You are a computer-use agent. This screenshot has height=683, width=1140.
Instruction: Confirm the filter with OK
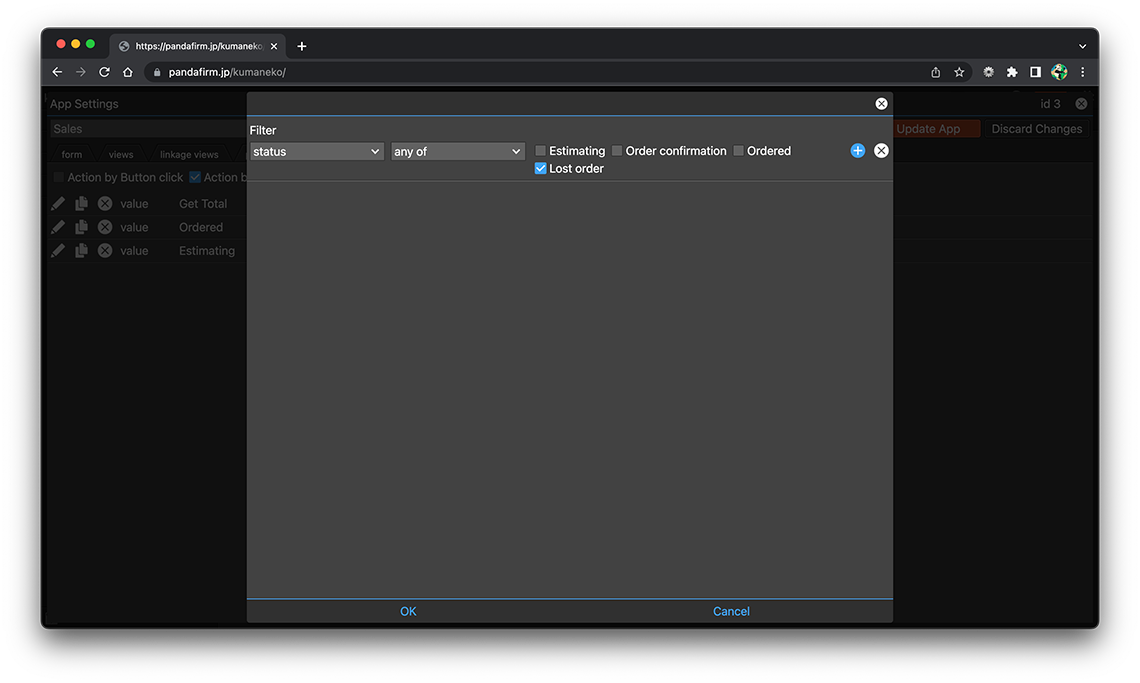[408, 612]
